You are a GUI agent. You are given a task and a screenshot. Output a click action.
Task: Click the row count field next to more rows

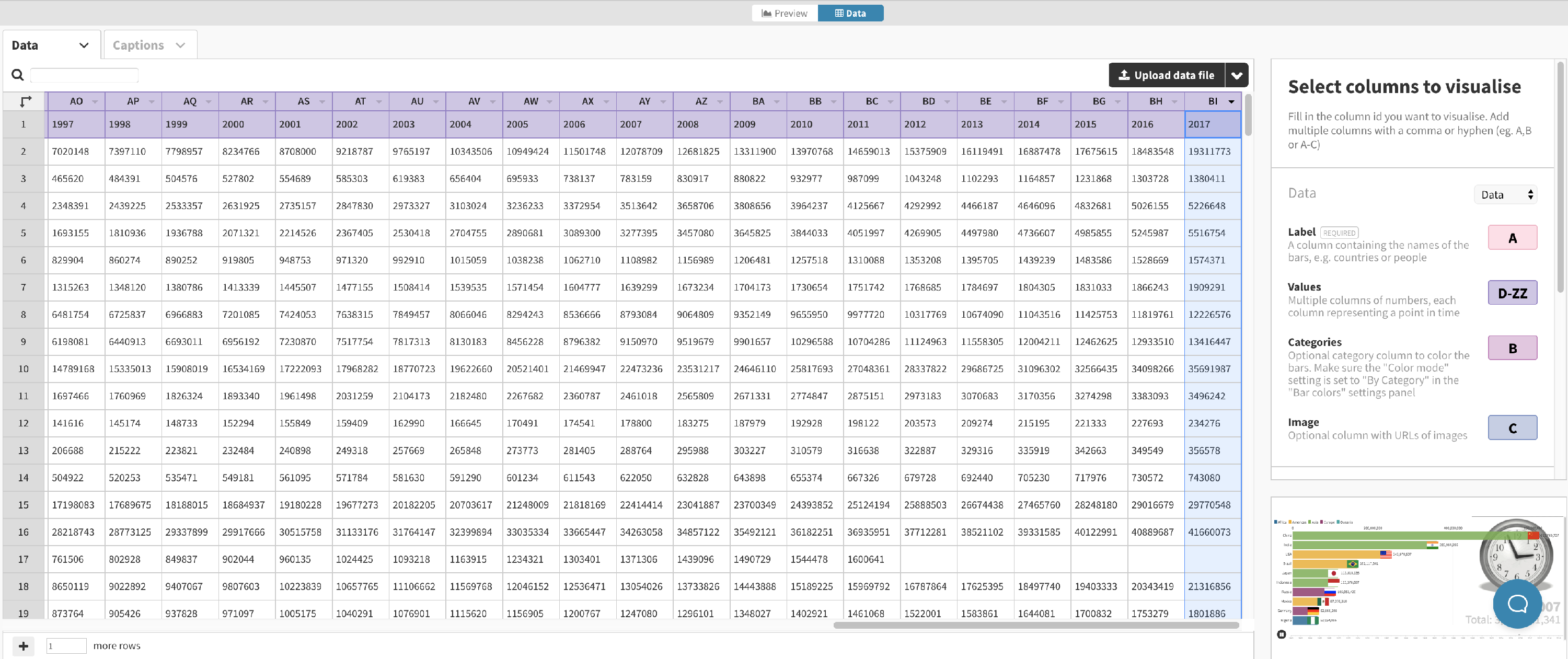coord(66,645)
